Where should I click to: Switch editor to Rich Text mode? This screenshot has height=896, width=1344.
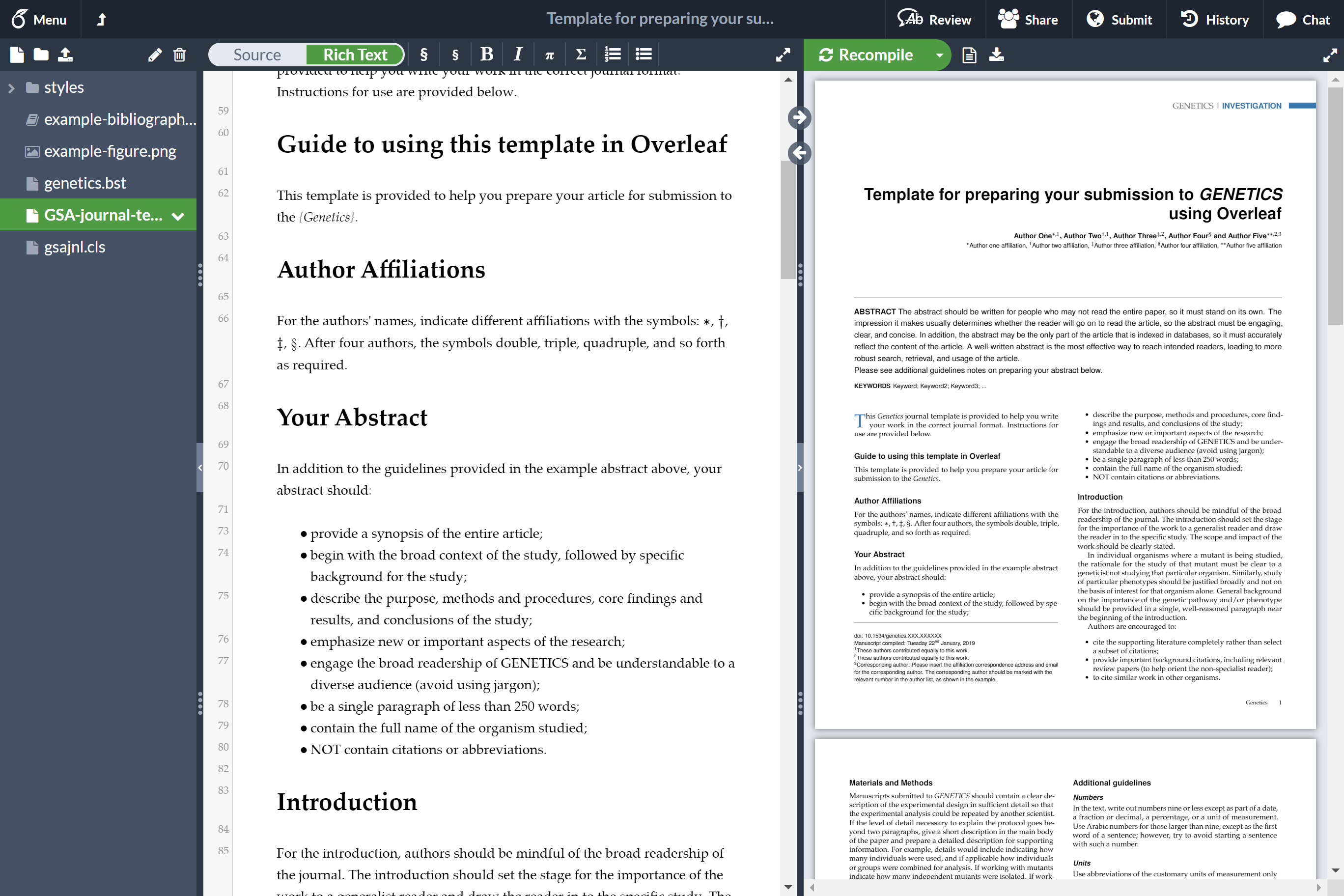[355, 55]
